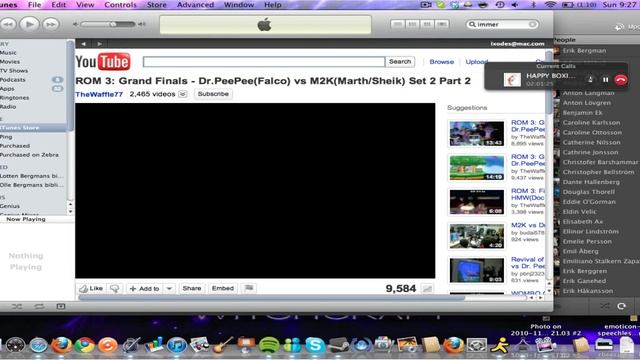The image size is (640, 360).
Task: Switch iTunes to Cover Flow view
Action: pos(442,24)
